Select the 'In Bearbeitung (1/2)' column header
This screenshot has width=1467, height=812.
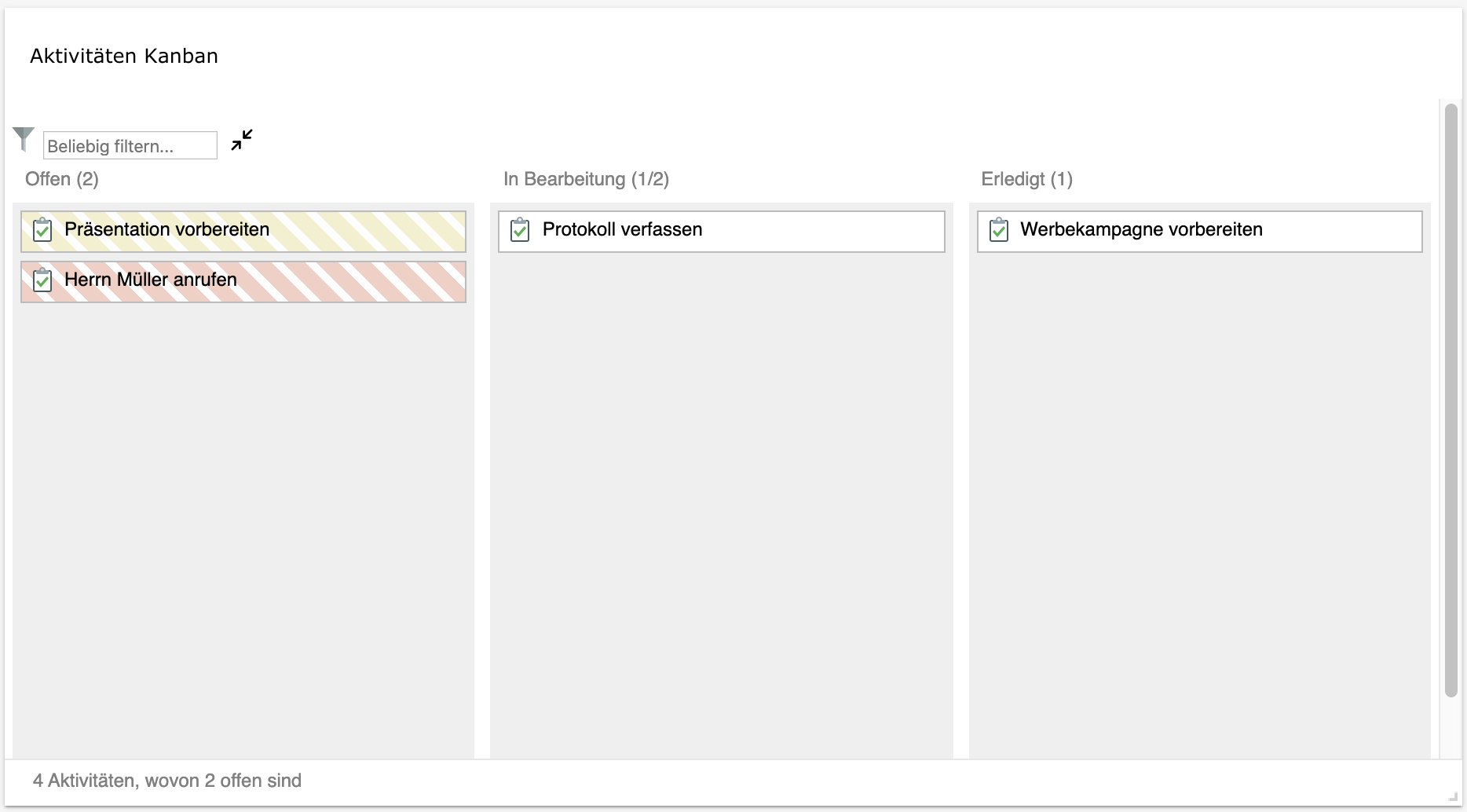[586, 179]
